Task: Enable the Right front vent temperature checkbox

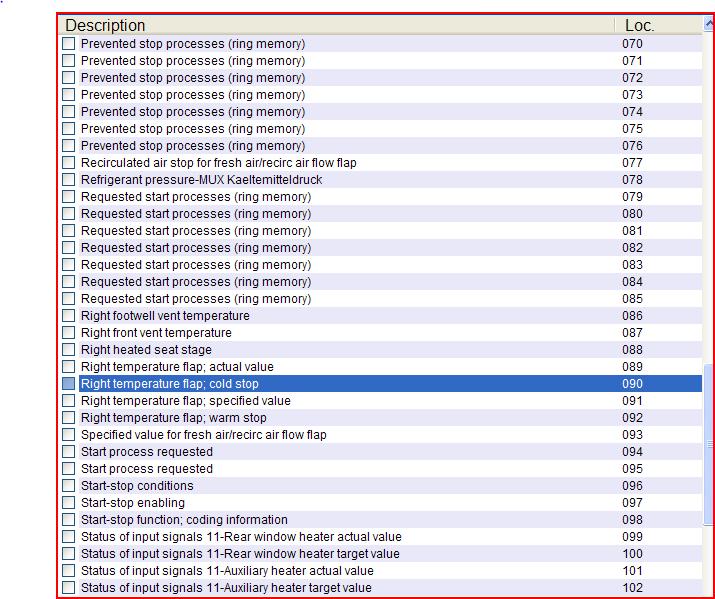Action: click(x=68, y=333)
